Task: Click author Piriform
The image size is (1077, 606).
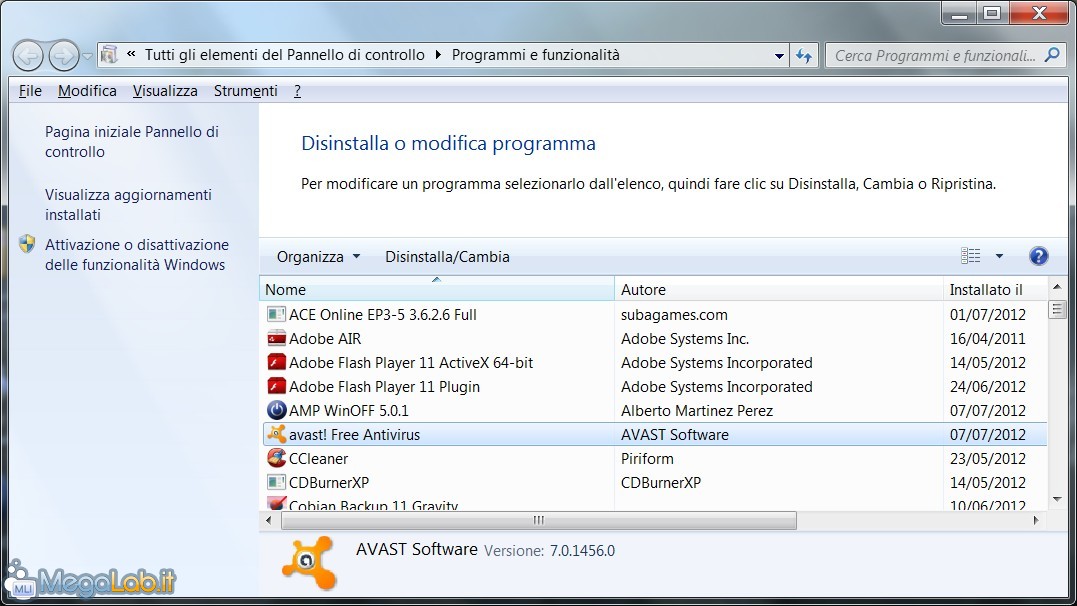Action: [x=647, y=459]
